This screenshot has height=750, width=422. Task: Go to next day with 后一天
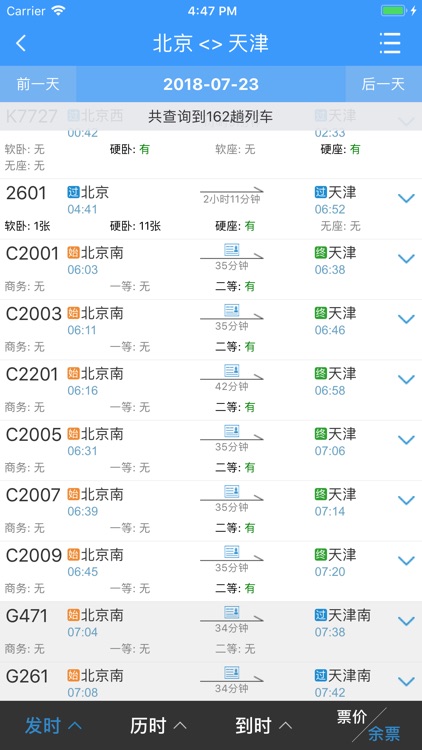pyautogui.click(x=383, y=84)
